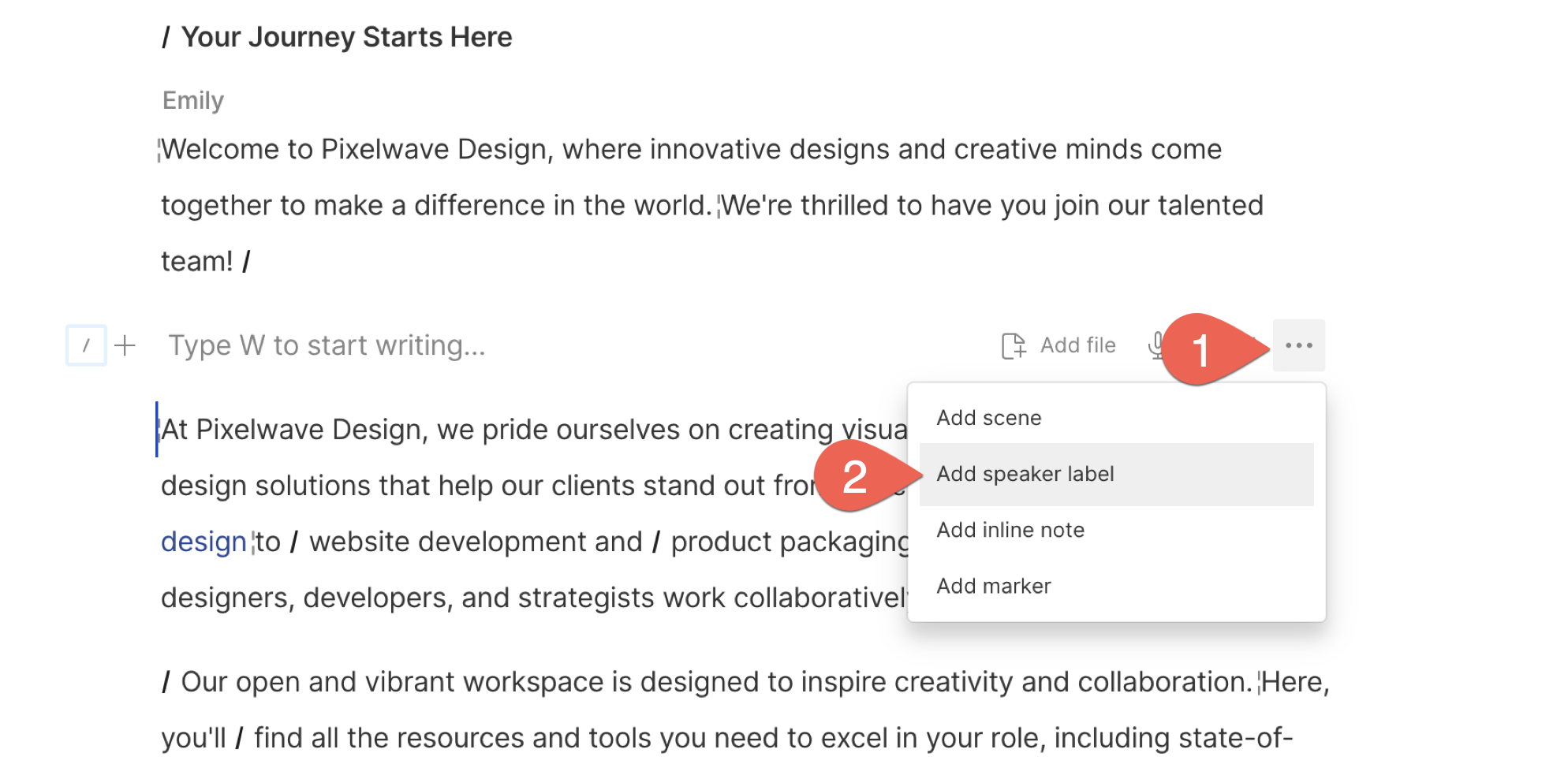This screenshot has width=1568, height=779.
Task: Click the plus icon beside the slash box
Action: point(125,345)
